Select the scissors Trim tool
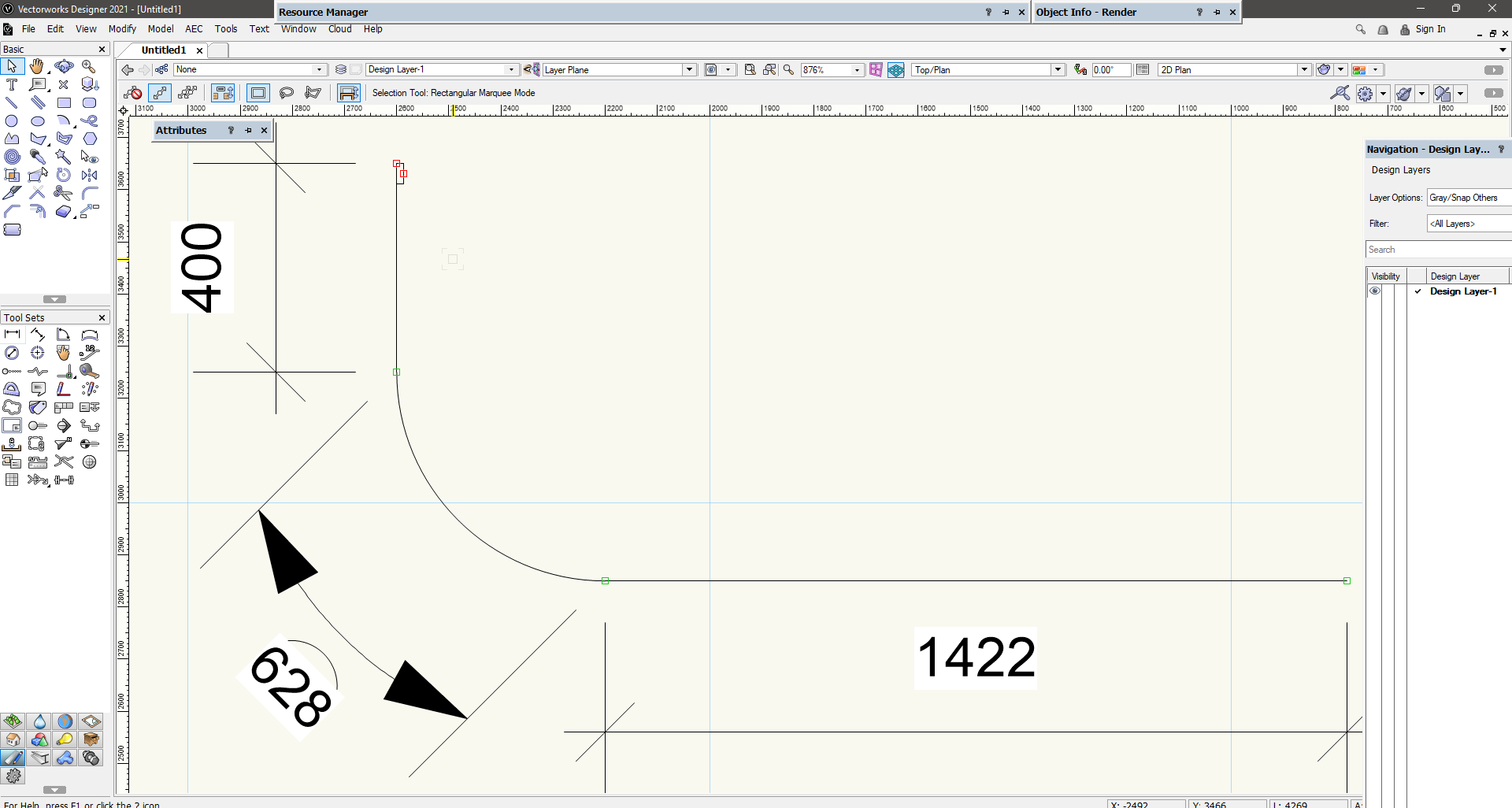The width and height of the screenshot is (1512, 808). tap(63, 193)
